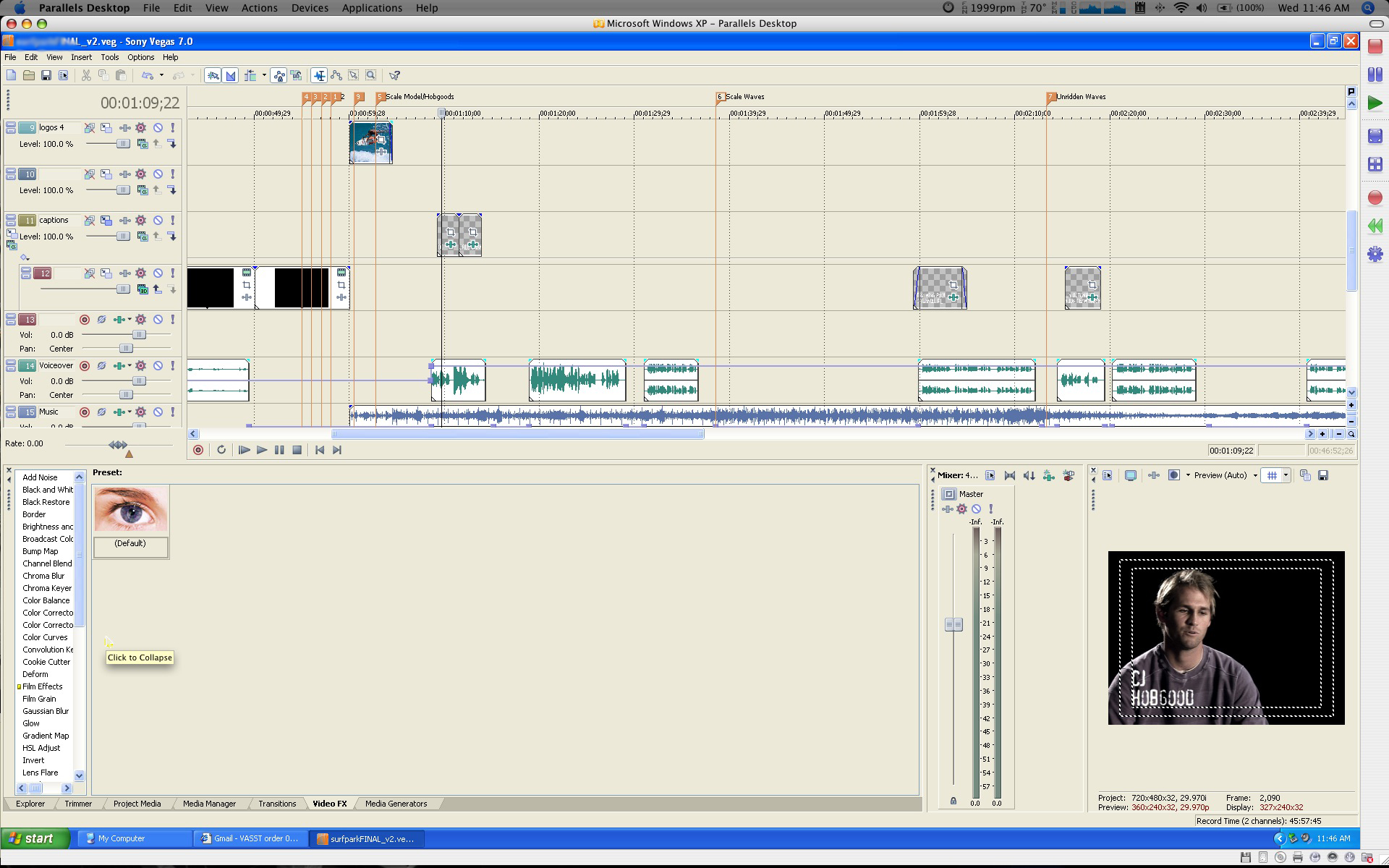Open the Insert menu
The width and height of the screenshot is (1389, 868).
click(x=81, y=57)
